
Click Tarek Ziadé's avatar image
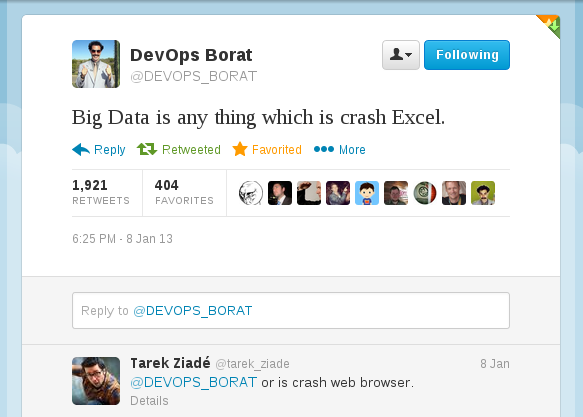[96, 381]
